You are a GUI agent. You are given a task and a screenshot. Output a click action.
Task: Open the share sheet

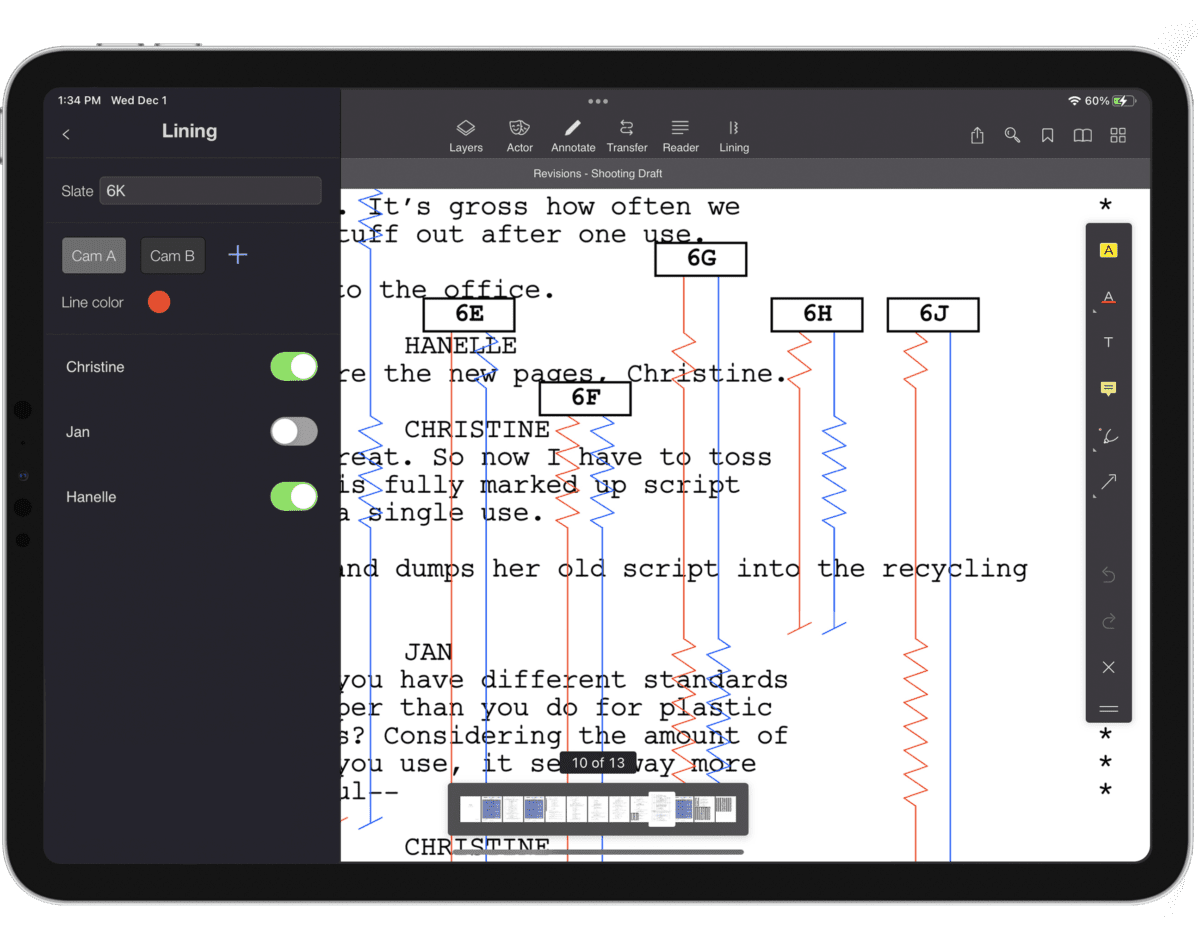click(x=977, y=134)
